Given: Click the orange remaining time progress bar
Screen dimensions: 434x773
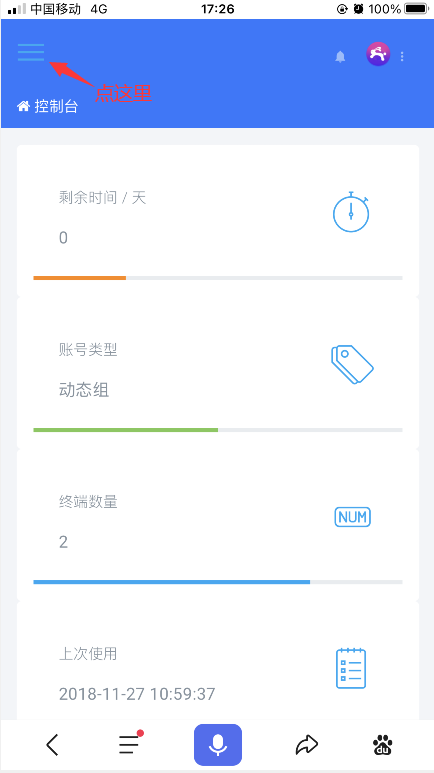Looking at the screenshot, I should [x=79, y=278].
